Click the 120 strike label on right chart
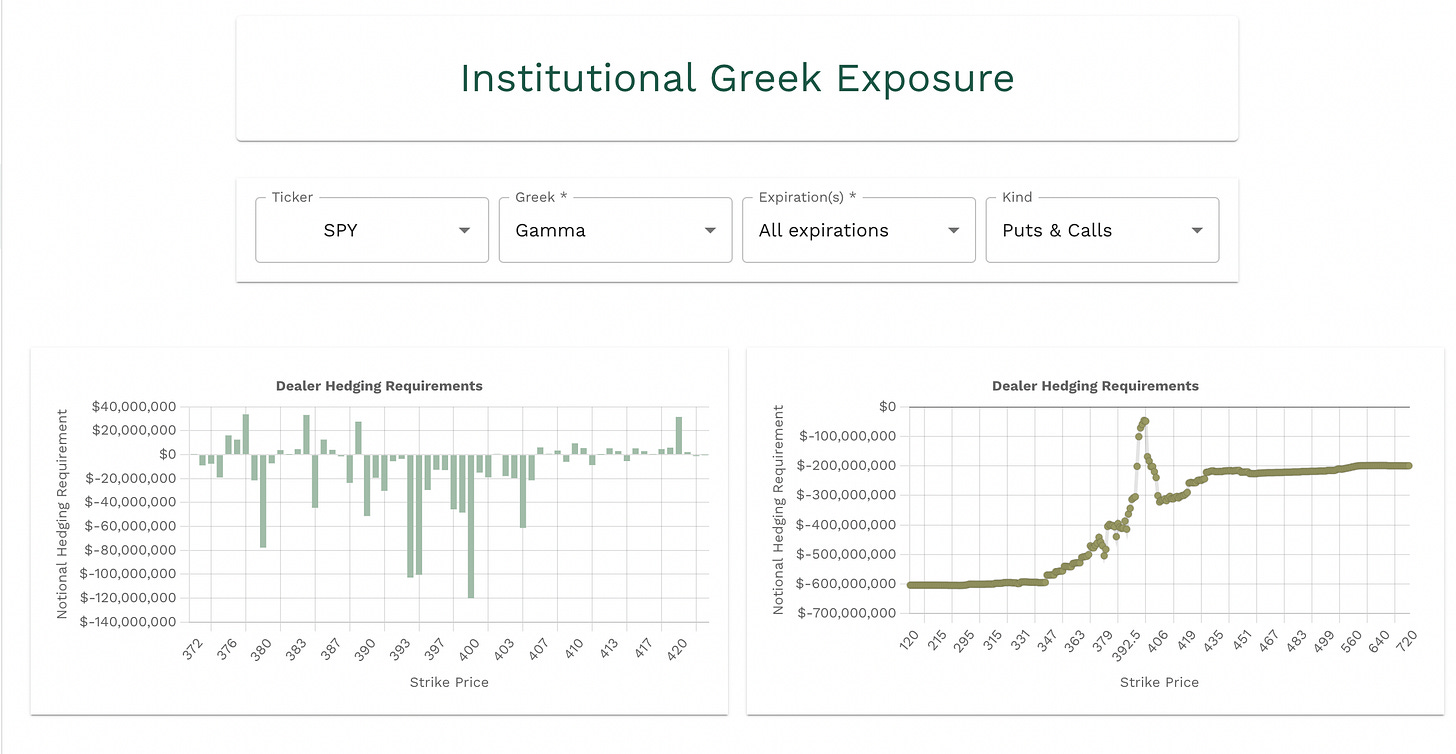Image resolution: width=1456 pixels, height=754 pixels. click(x=910, y=641)
